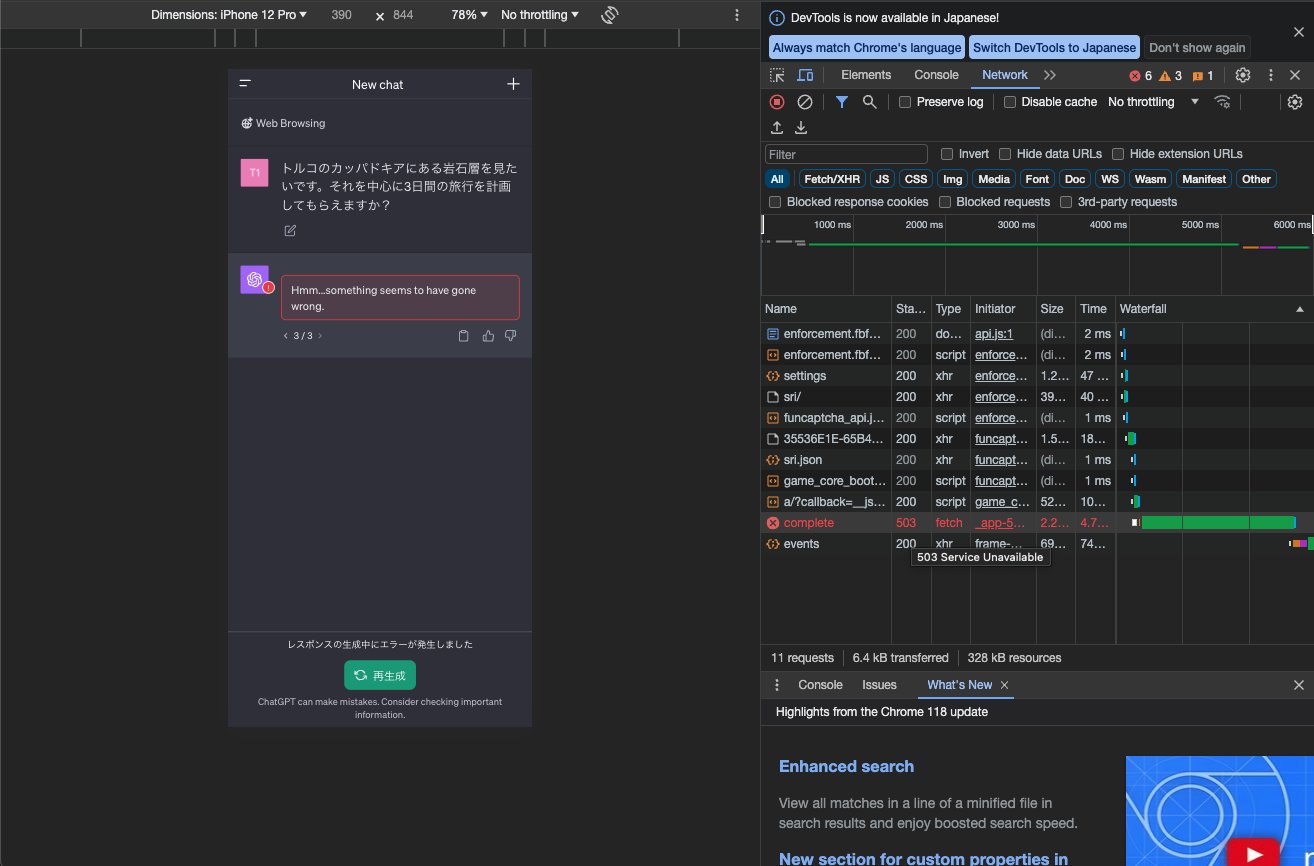Click the 再生成 regenerate button
1314x866 pixels.
click(380, 675)
